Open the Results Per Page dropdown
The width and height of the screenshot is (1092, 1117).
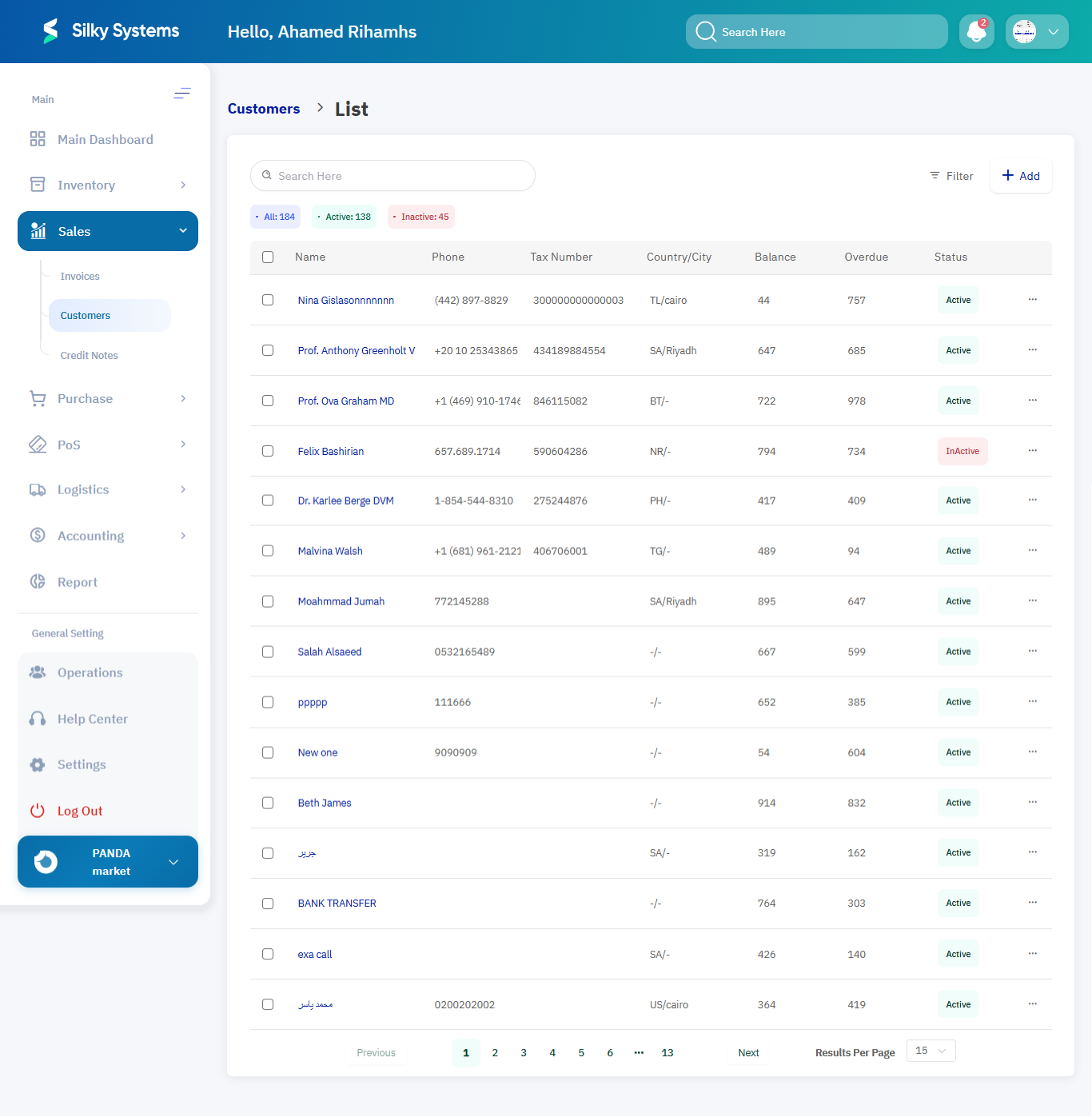tap(930, 1050)
